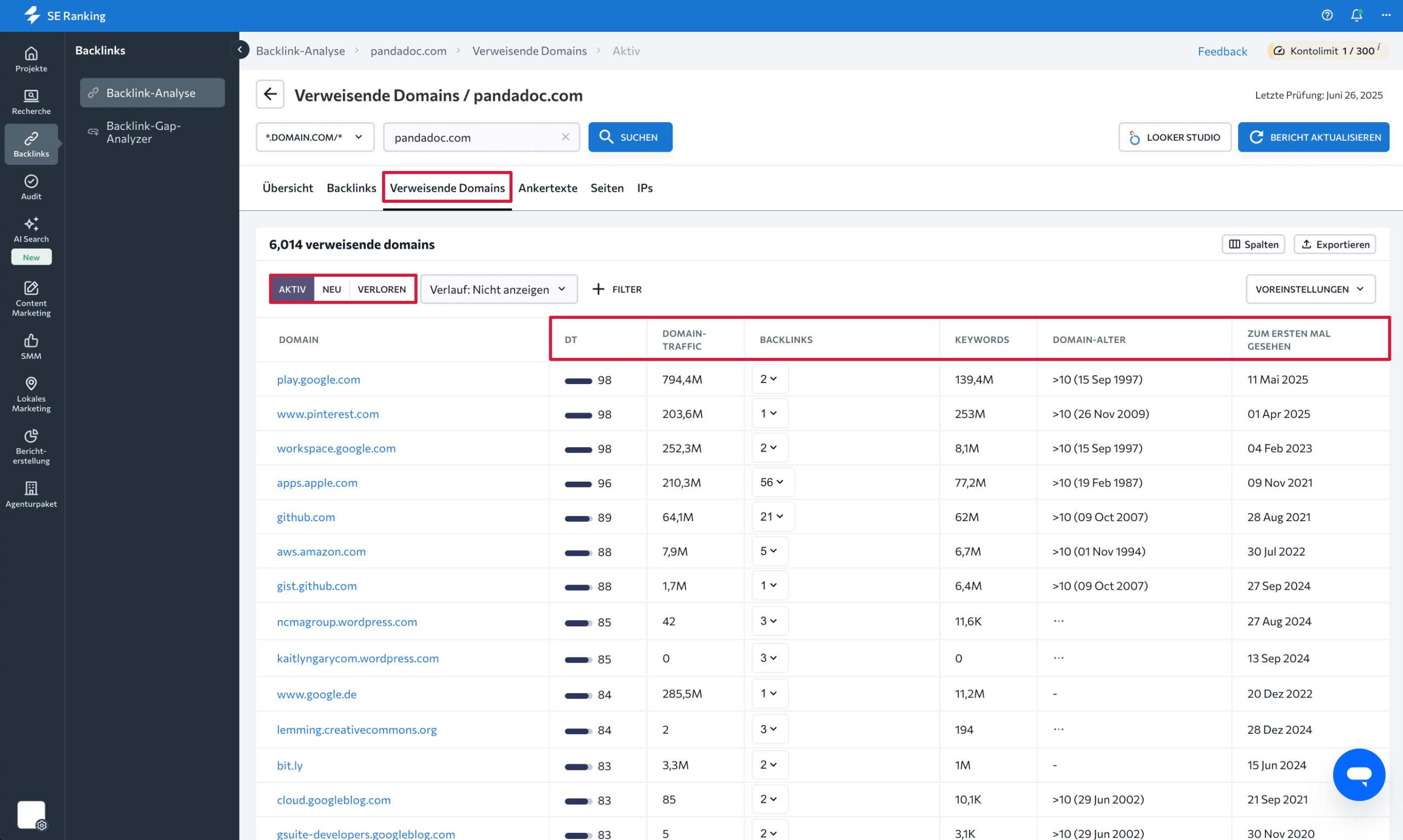Clear the pandadoc.com search field
Image resolution: width=1403 pixels, height=840 pixels.
(566, 137)
